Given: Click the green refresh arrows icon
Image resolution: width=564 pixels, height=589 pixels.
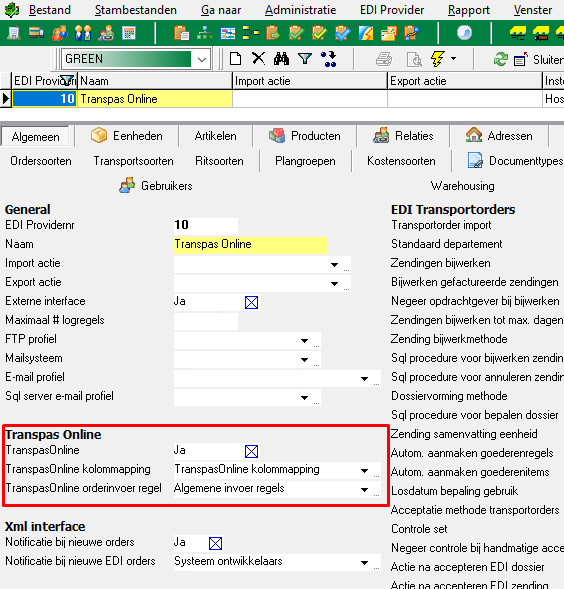Looking at the screenshot, I should click(x=501, y=59).
